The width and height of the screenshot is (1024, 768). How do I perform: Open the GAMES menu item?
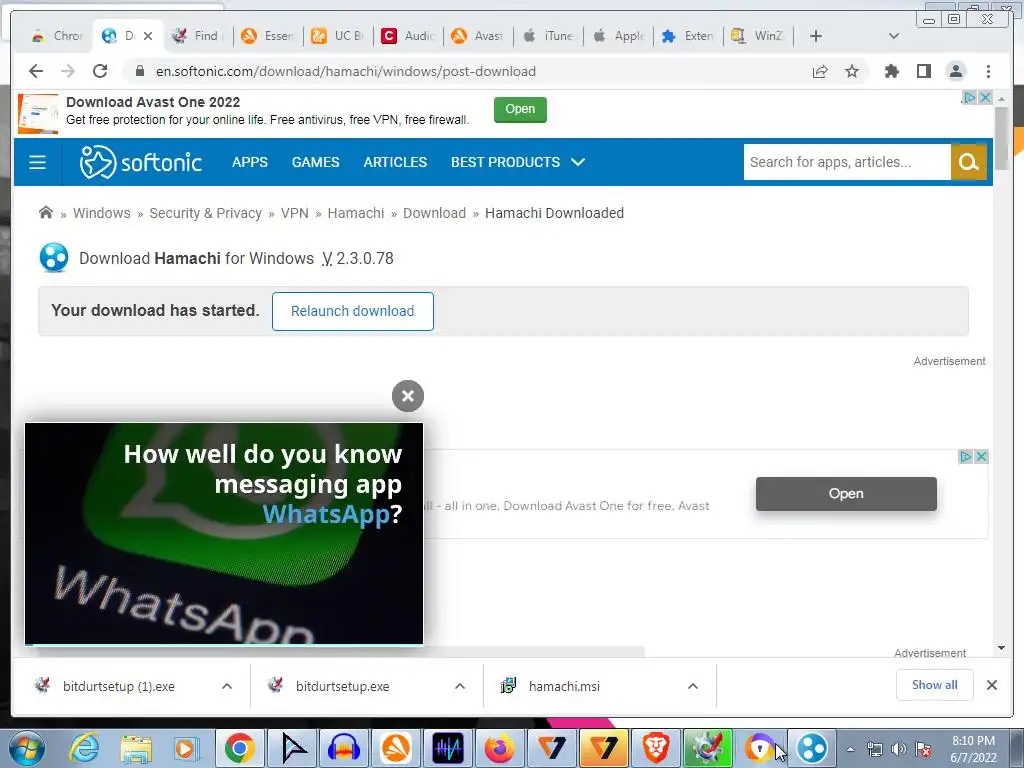[x=315, y=162]
